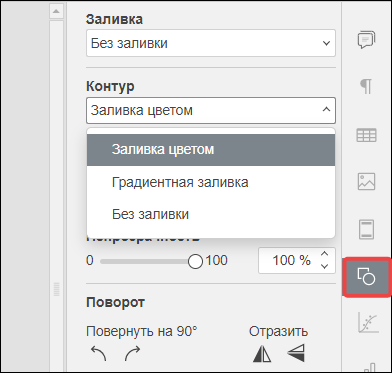The image size is (392, 373).
Task: Click the Заливка section heading
Action: tap(114, 19)
